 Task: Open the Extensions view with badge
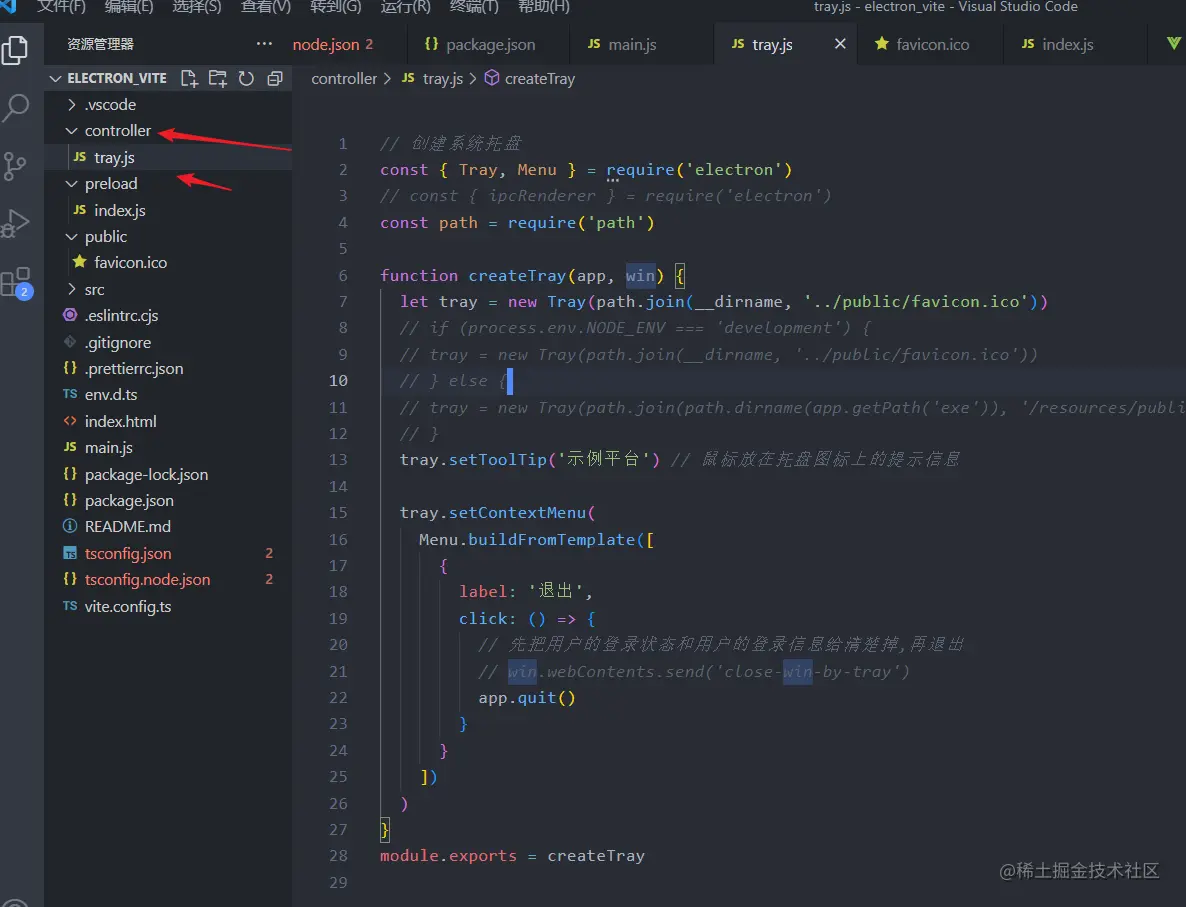pos(17,282)
